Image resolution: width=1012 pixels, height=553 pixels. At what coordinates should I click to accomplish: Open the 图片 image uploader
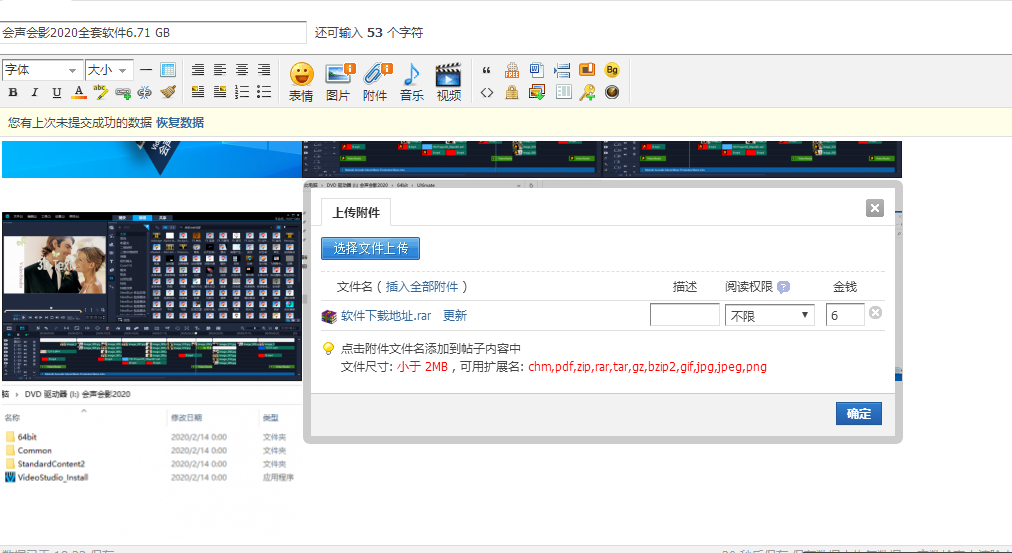pyautogui.click(x=338, y=82)
